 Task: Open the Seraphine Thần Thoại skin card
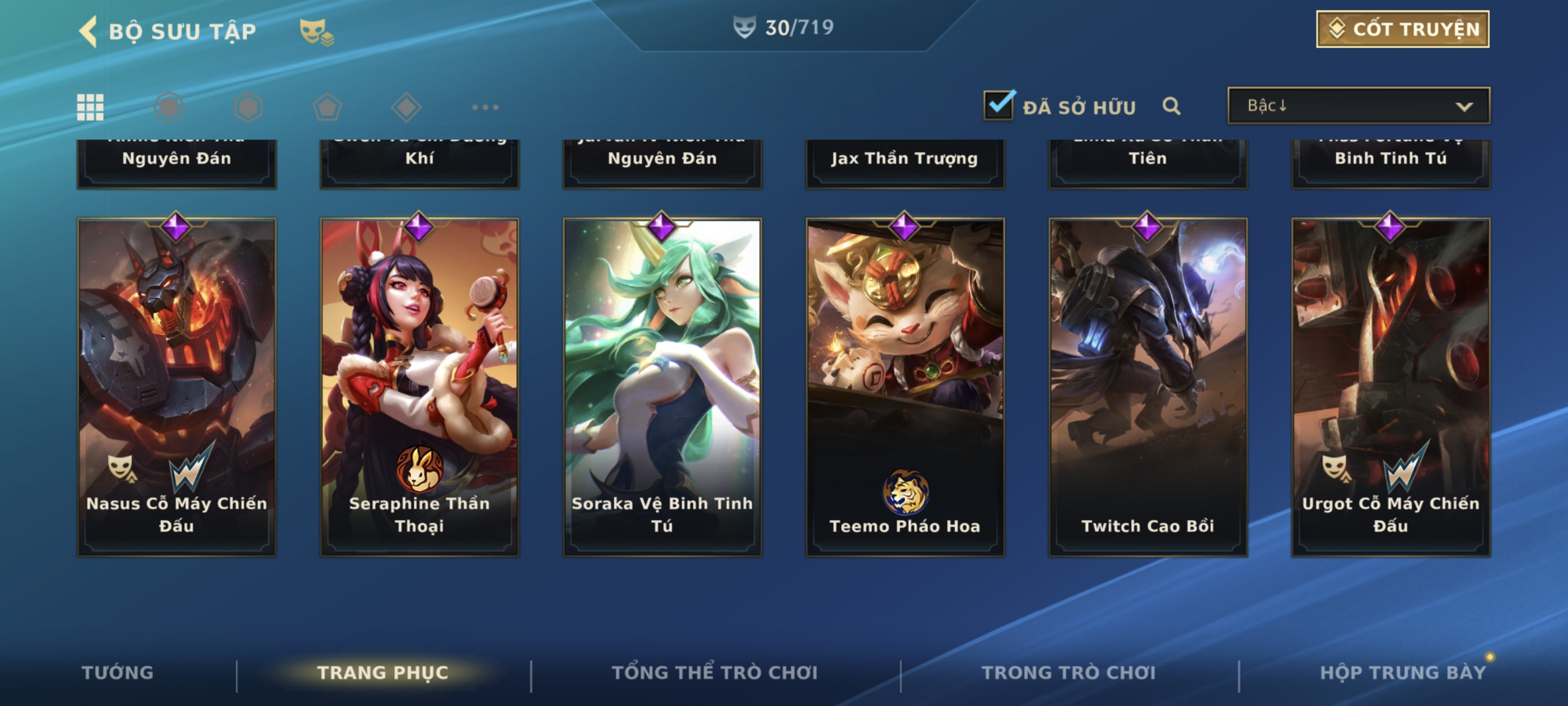(419, 386)
